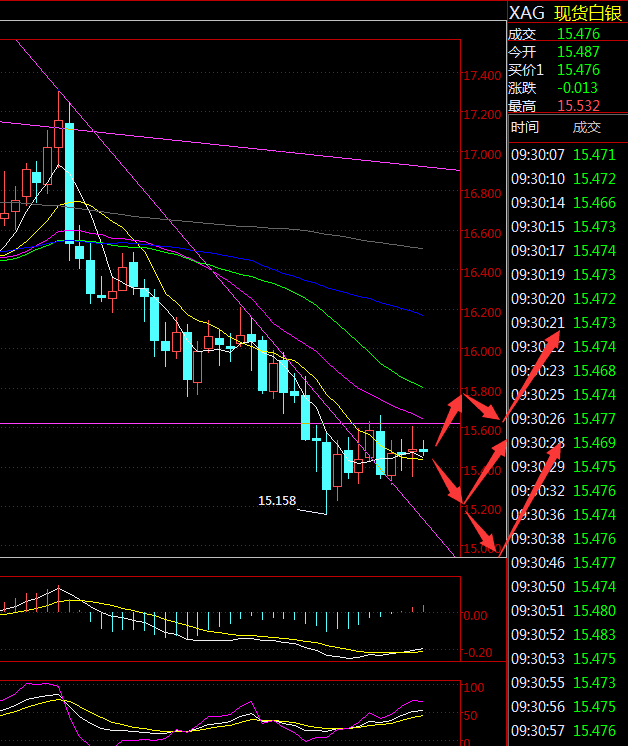Select the 买价1 value 15.476

point(578,70)
